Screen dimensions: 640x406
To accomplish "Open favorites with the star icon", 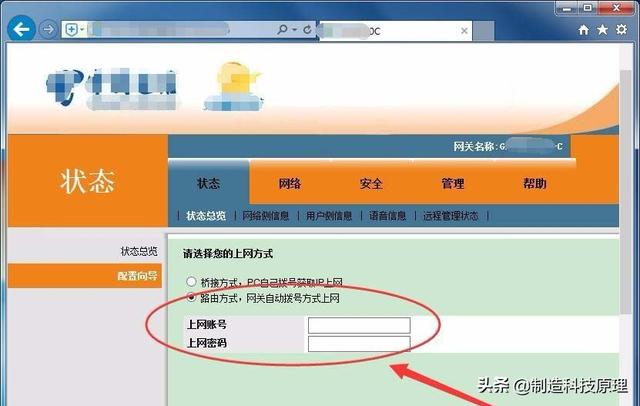I will (602, 29).
